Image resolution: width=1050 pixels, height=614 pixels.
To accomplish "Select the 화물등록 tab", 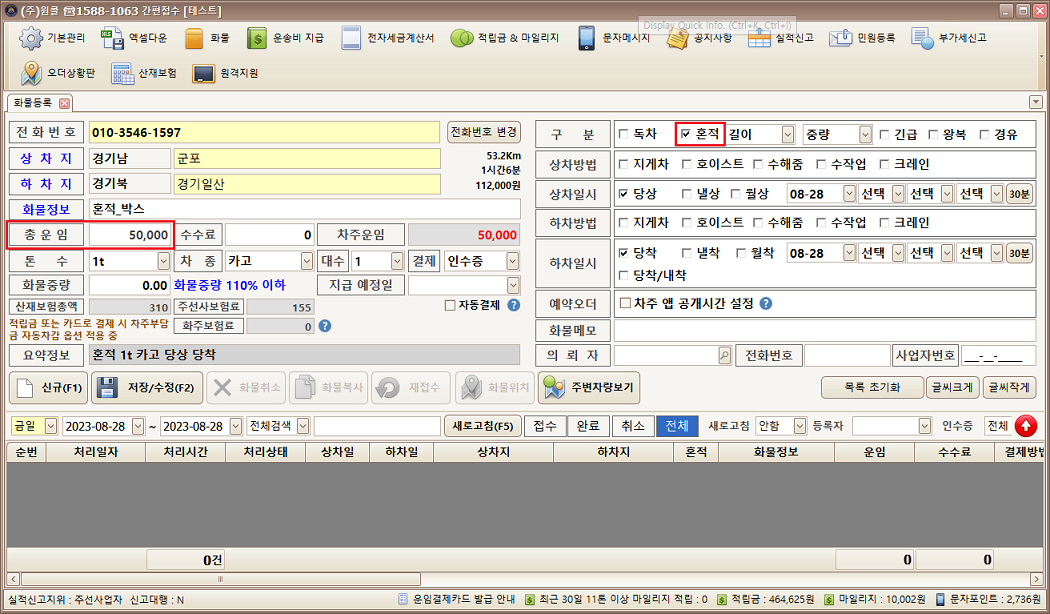I will (x=33, y=103).
